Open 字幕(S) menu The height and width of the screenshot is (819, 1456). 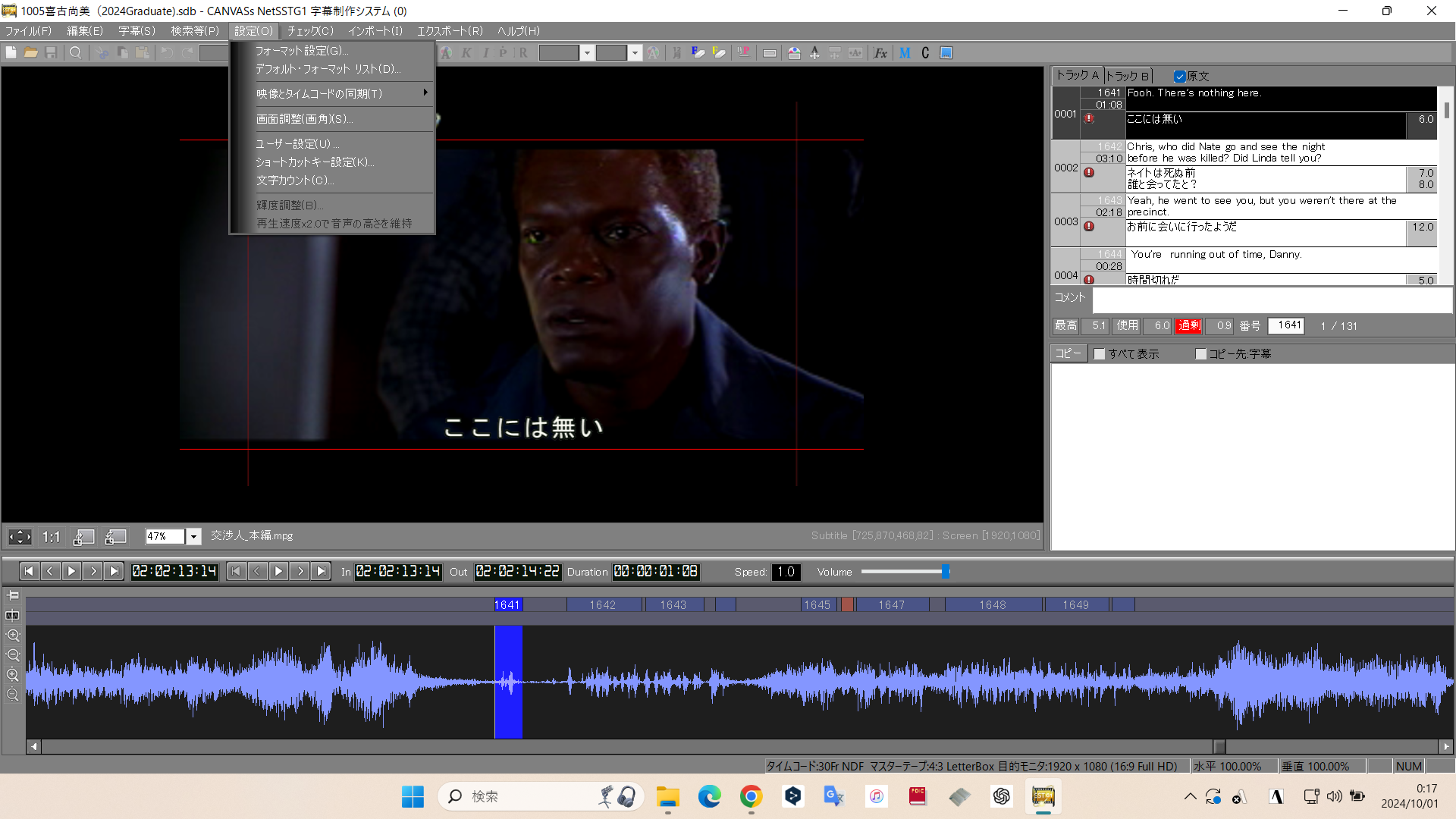point(136,31)
